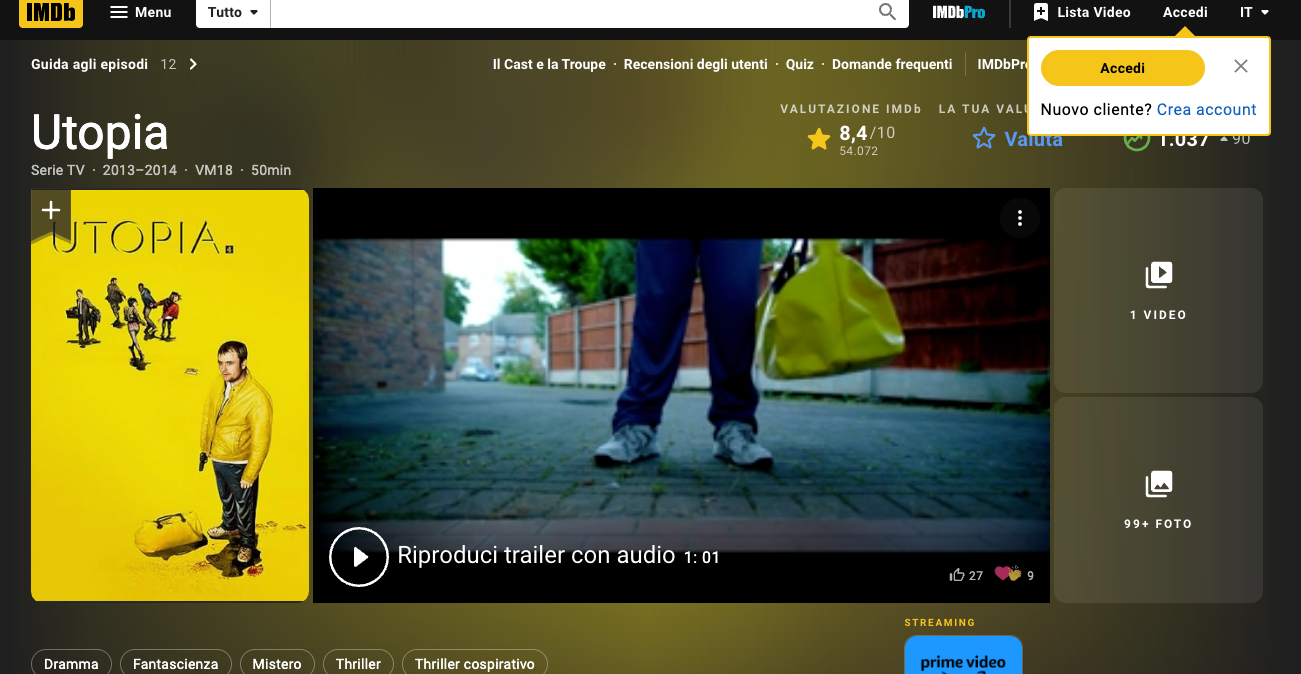This screenshot has width=1301, height=674.
Task: Expand the Tutto search category dropdown
Action: (x=233, y=13)
